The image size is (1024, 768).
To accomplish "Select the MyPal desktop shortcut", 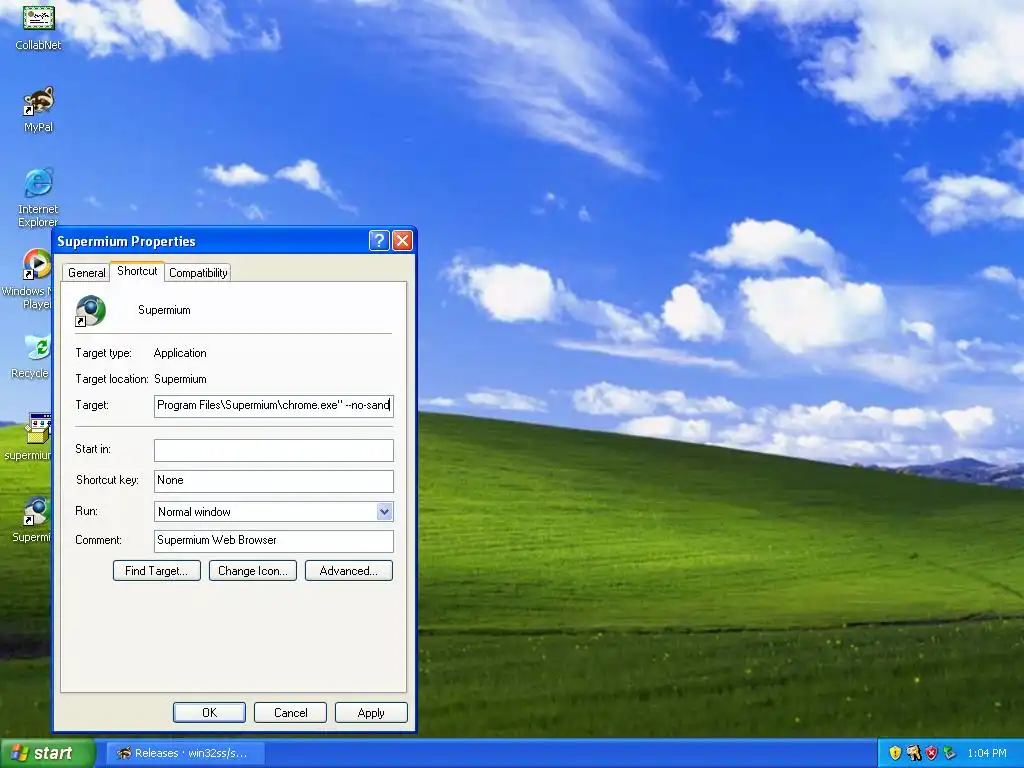I will pos(39,108).
